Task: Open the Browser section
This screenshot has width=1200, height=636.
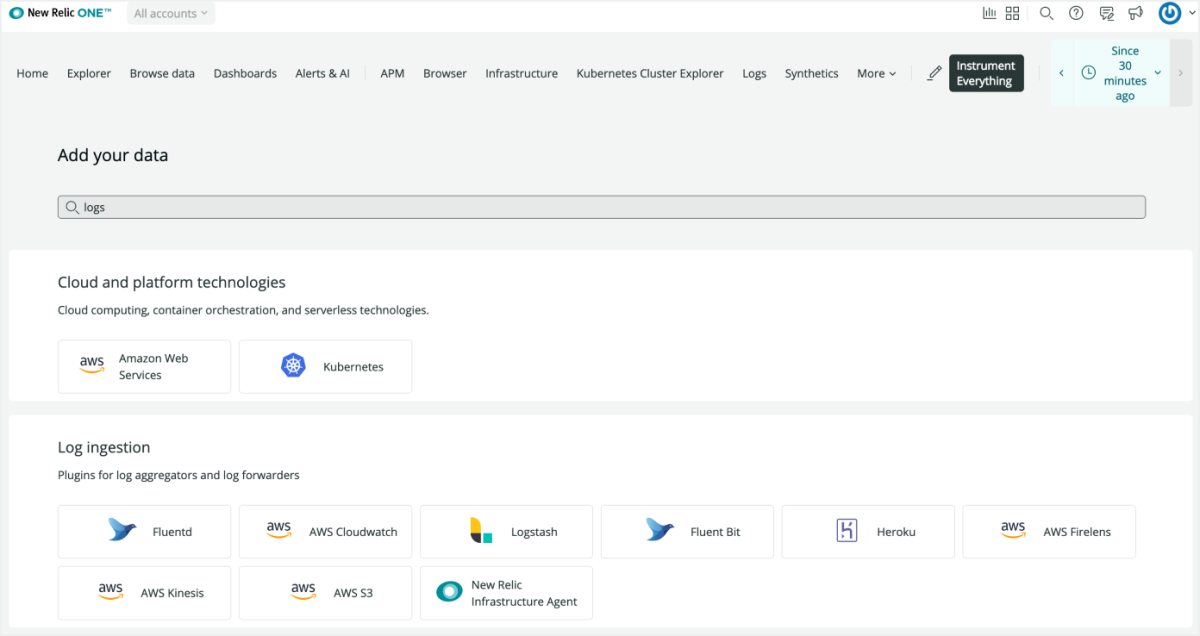Action: coord(445,73)
